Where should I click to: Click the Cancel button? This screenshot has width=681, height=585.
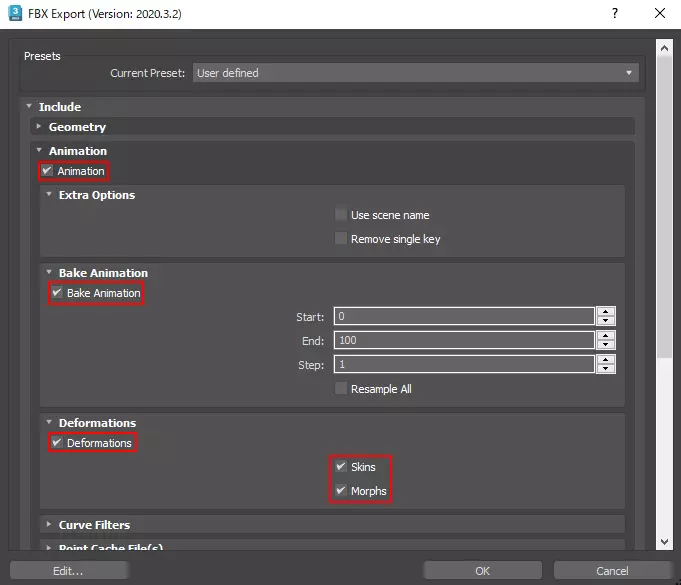click(611, 571)
